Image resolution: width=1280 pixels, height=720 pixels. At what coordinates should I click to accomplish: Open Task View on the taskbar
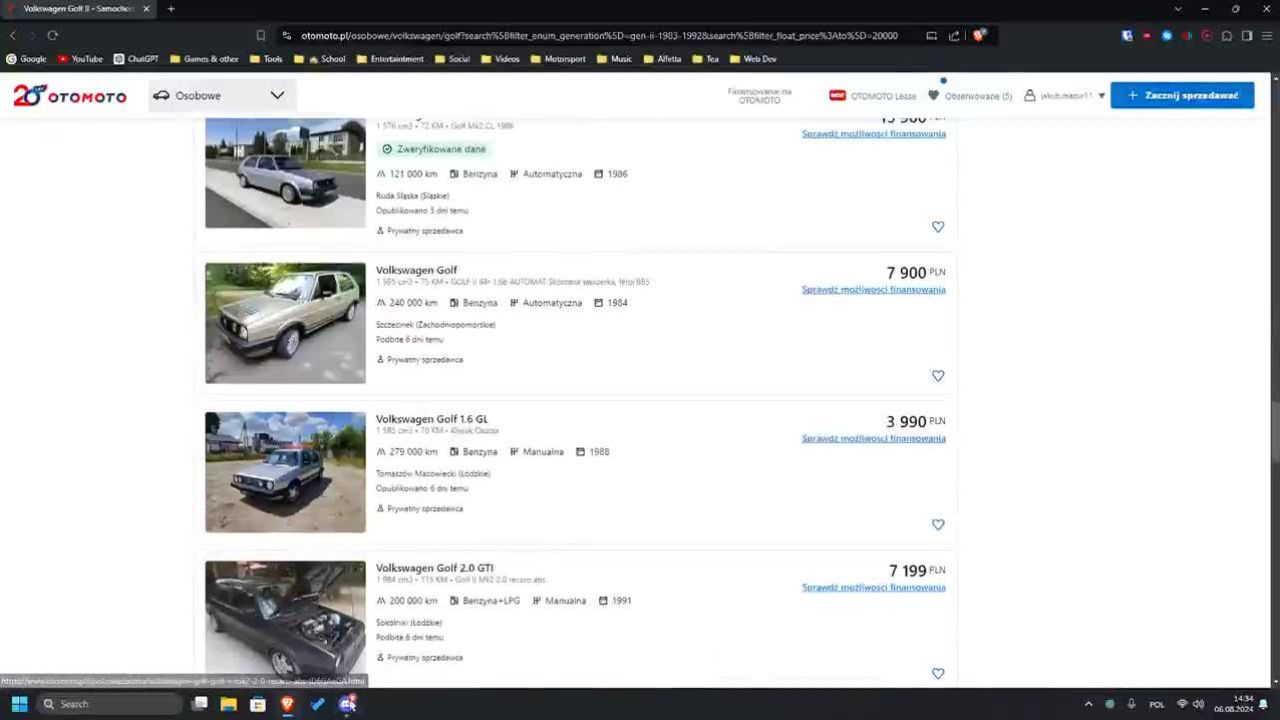click(x=200, y=704)
